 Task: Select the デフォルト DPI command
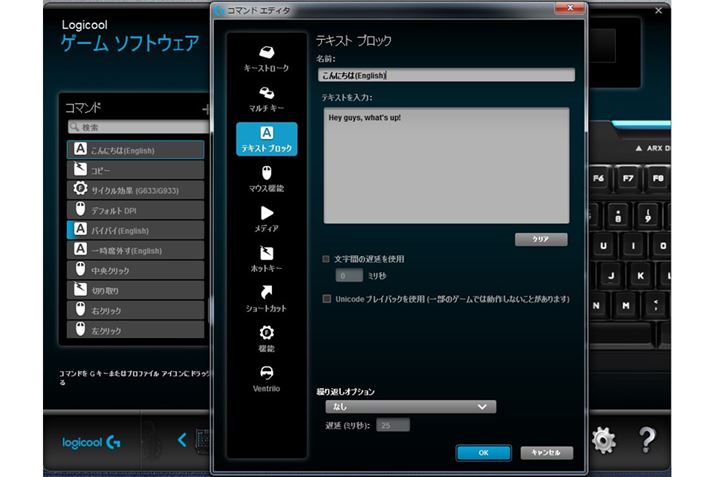pyautogui.click(x=135, y=210)
